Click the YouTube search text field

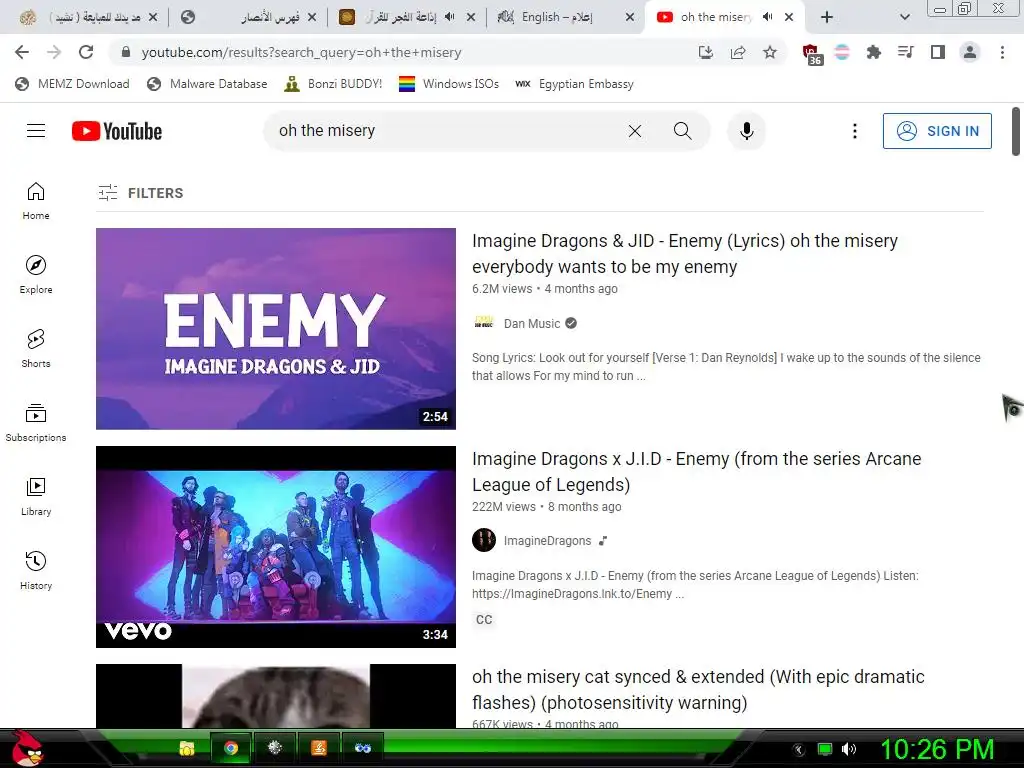444,131
